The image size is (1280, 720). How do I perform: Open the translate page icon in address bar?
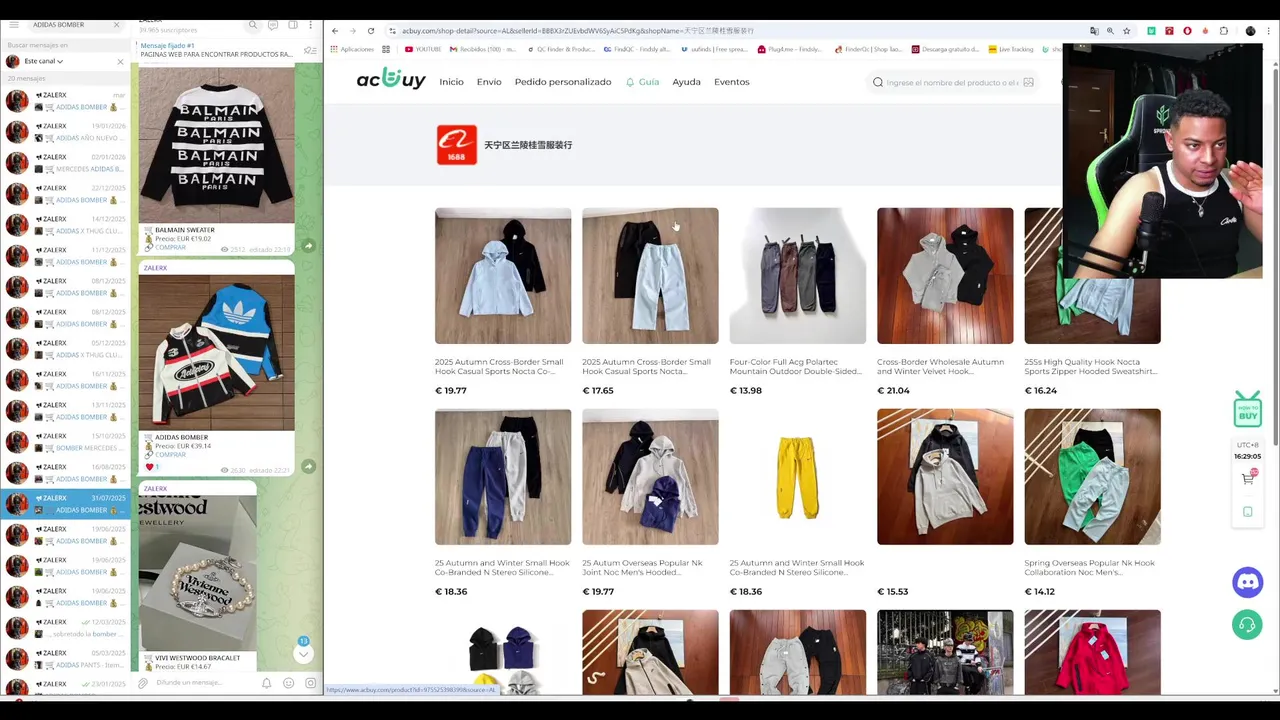tap(1093, 31)
